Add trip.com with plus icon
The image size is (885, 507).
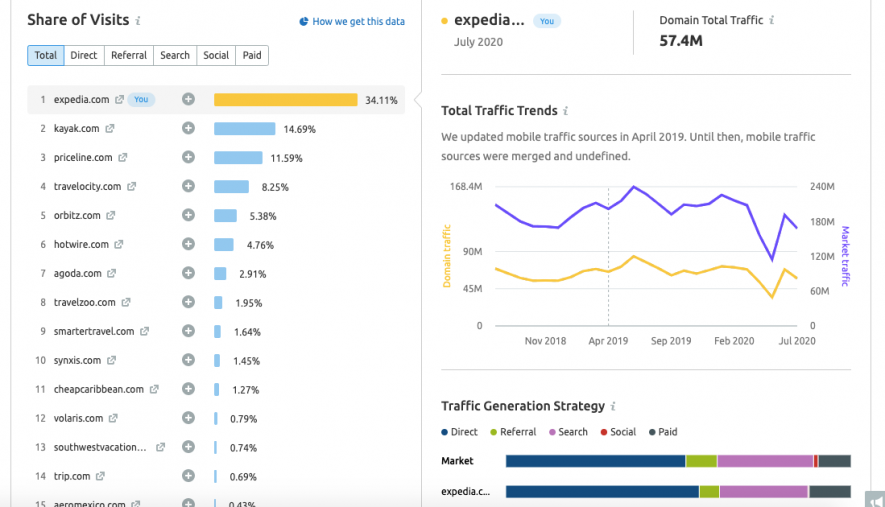tap(189, 476)
